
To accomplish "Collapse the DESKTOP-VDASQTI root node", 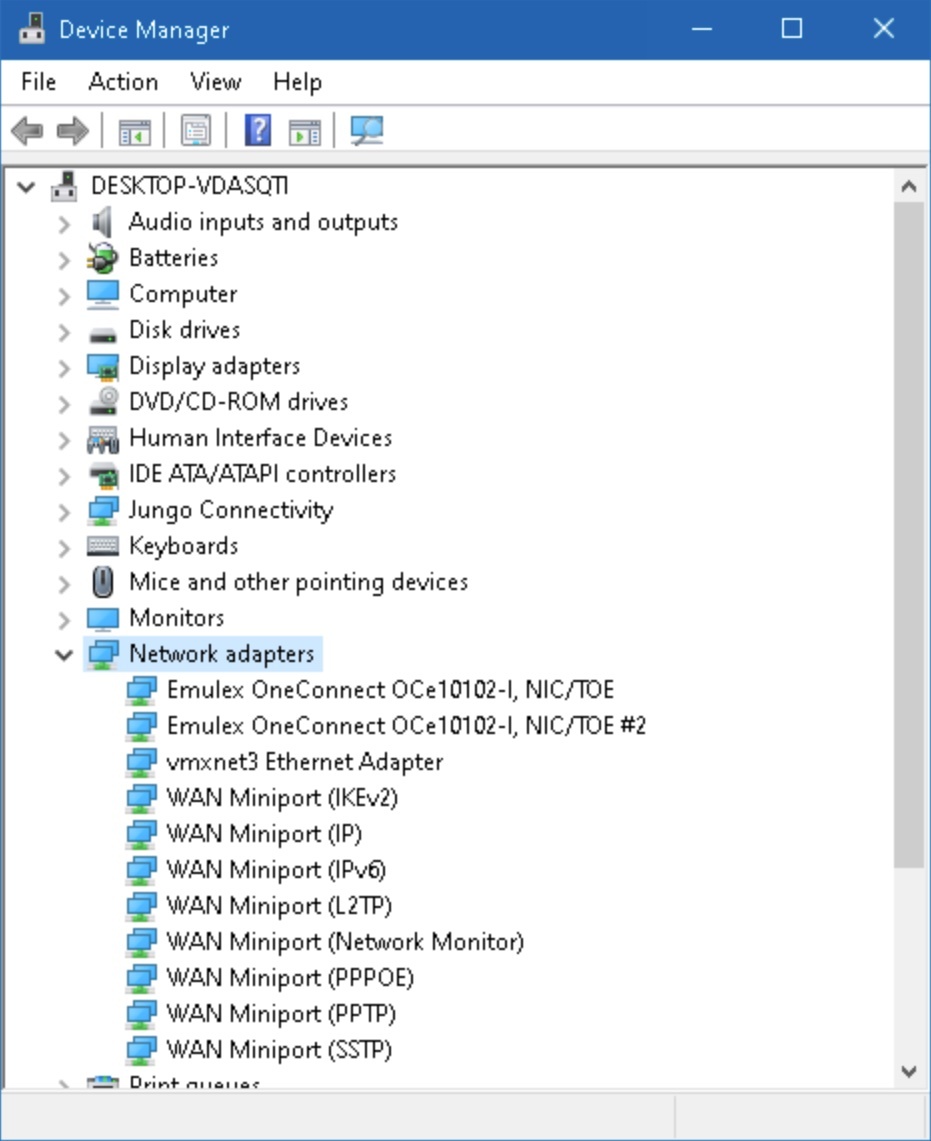I will (x=26, y=187).
